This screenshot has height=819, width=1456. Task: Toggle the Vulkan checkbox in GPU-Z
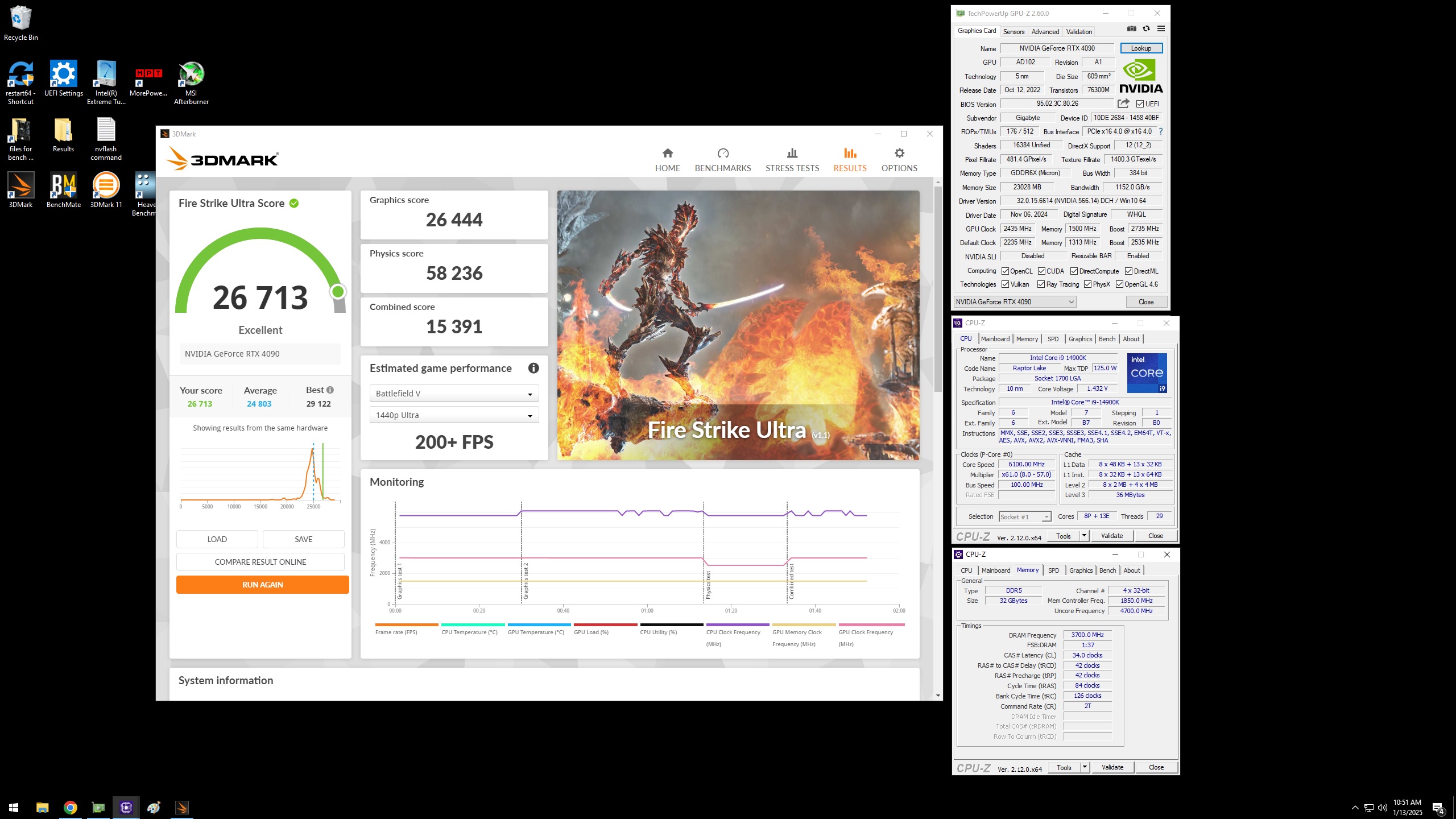[x=1005, y=284]
